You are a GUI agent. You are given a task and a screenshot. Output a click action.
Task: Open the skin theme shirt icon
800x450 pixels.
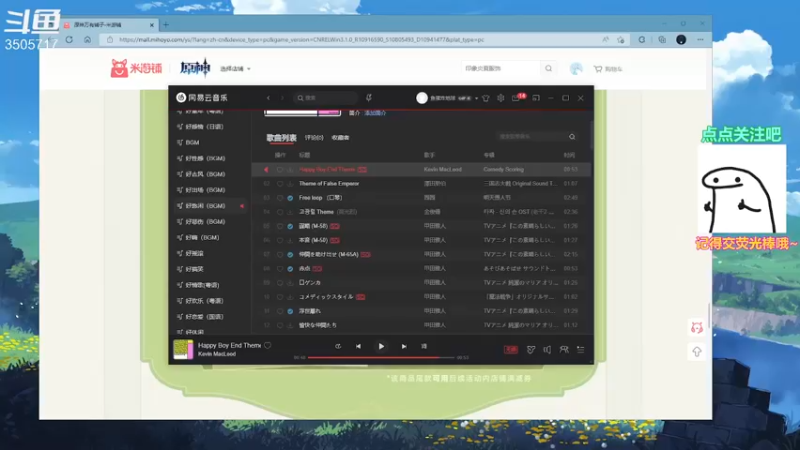486,98
